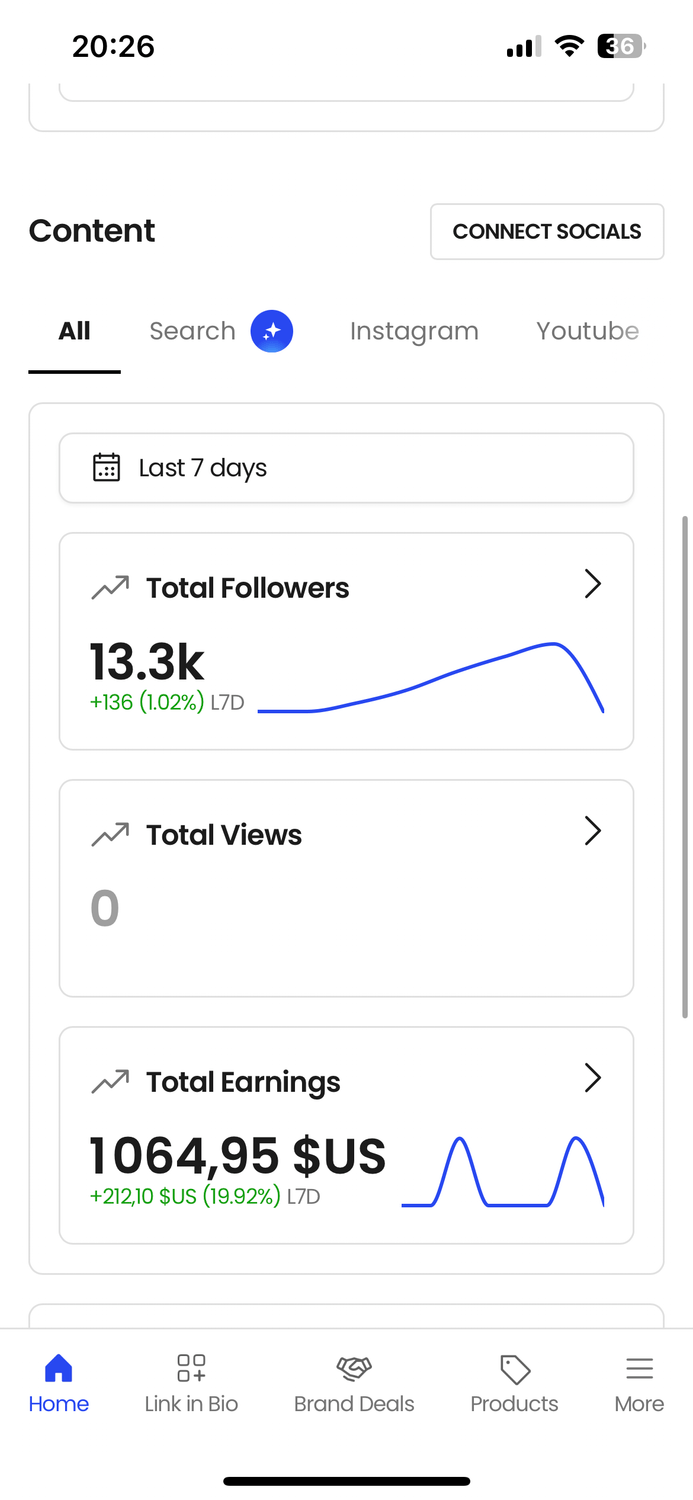Tap the Products tag icon
Viewport: 693px width, 1500px height.
514,1367
